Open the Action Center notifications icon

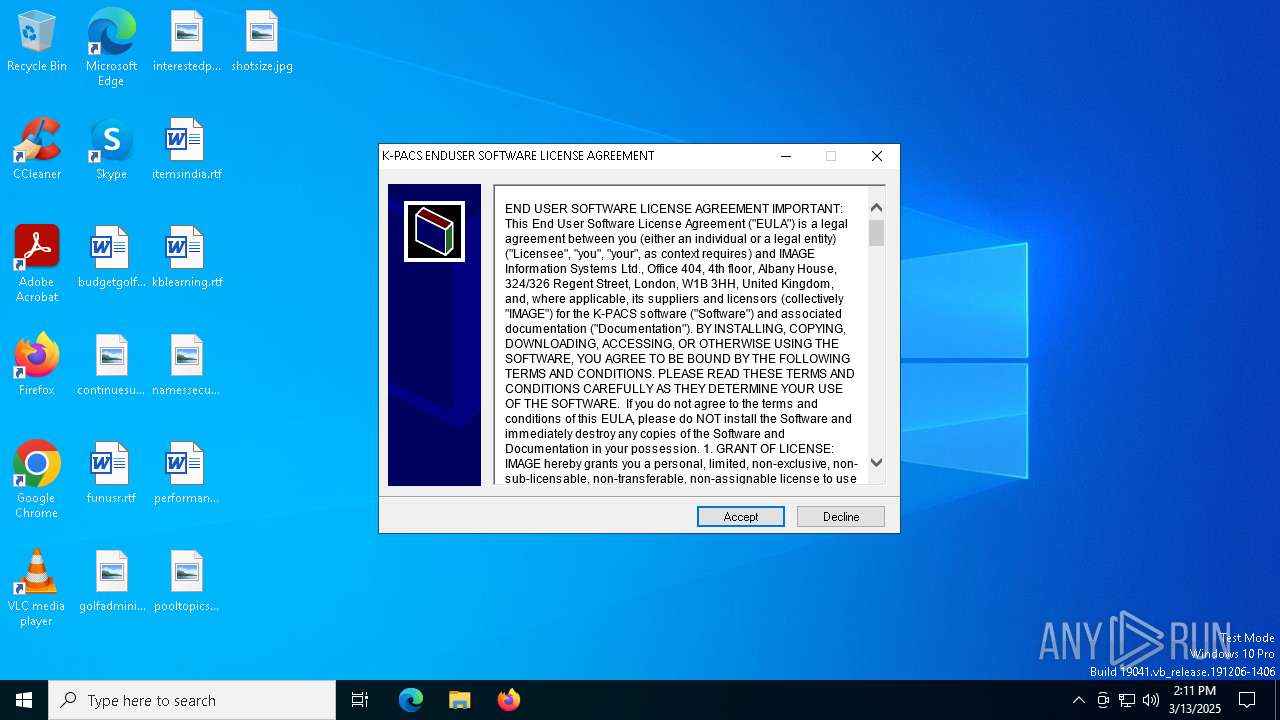(x=1247, y=700)
